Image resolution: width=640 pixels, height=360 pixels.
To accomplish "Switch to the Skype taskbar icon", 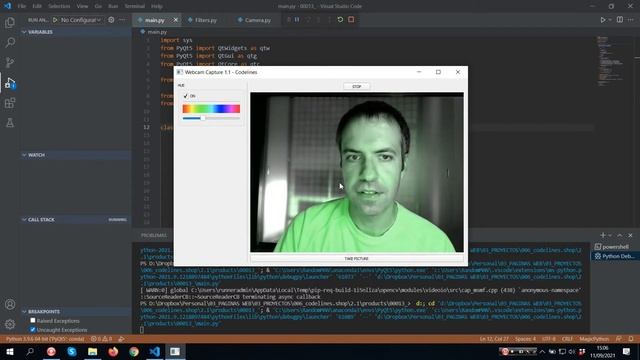I will coord(72,351).
